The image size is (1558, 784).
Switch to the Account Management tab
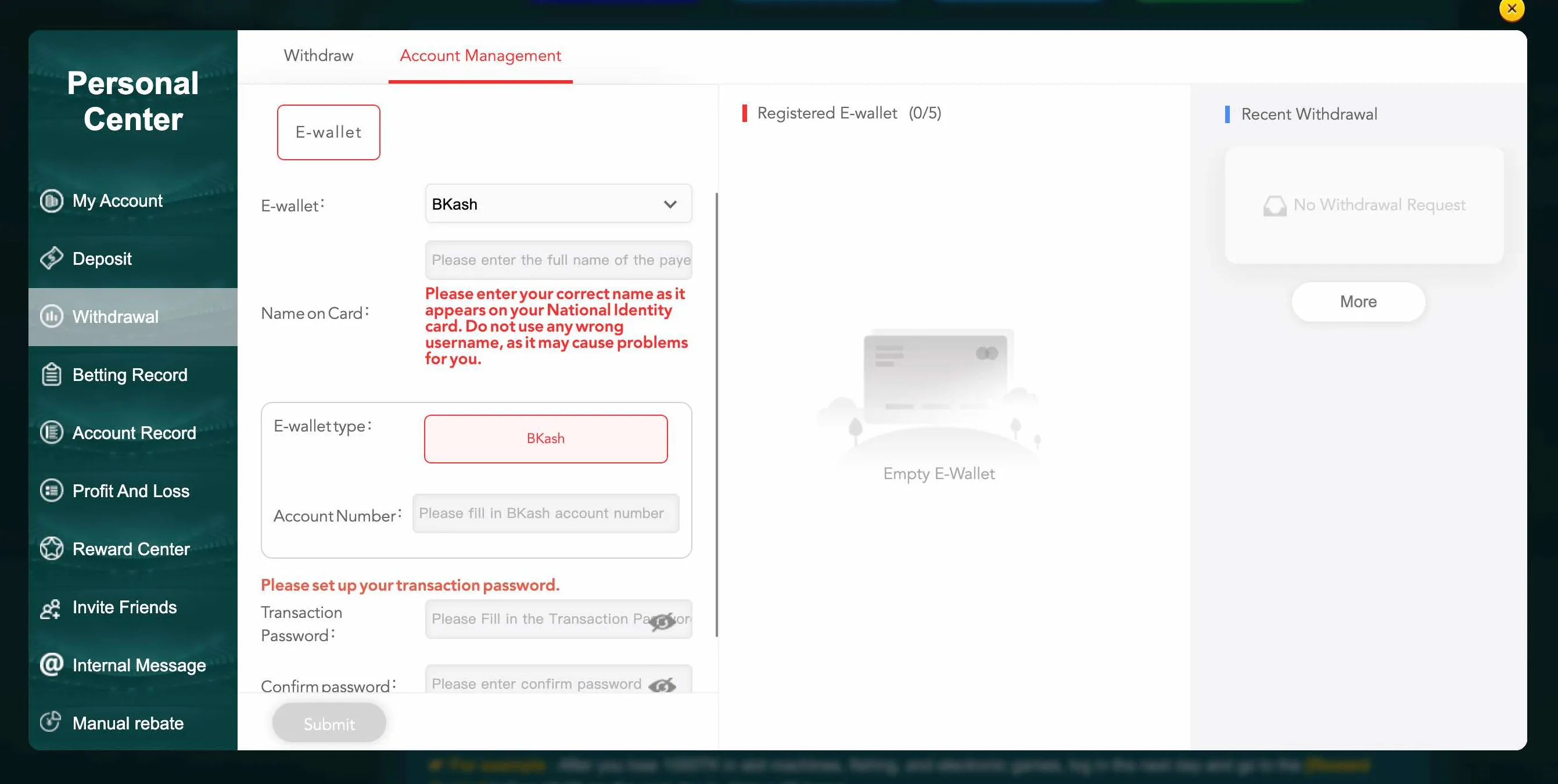point(480,56)
